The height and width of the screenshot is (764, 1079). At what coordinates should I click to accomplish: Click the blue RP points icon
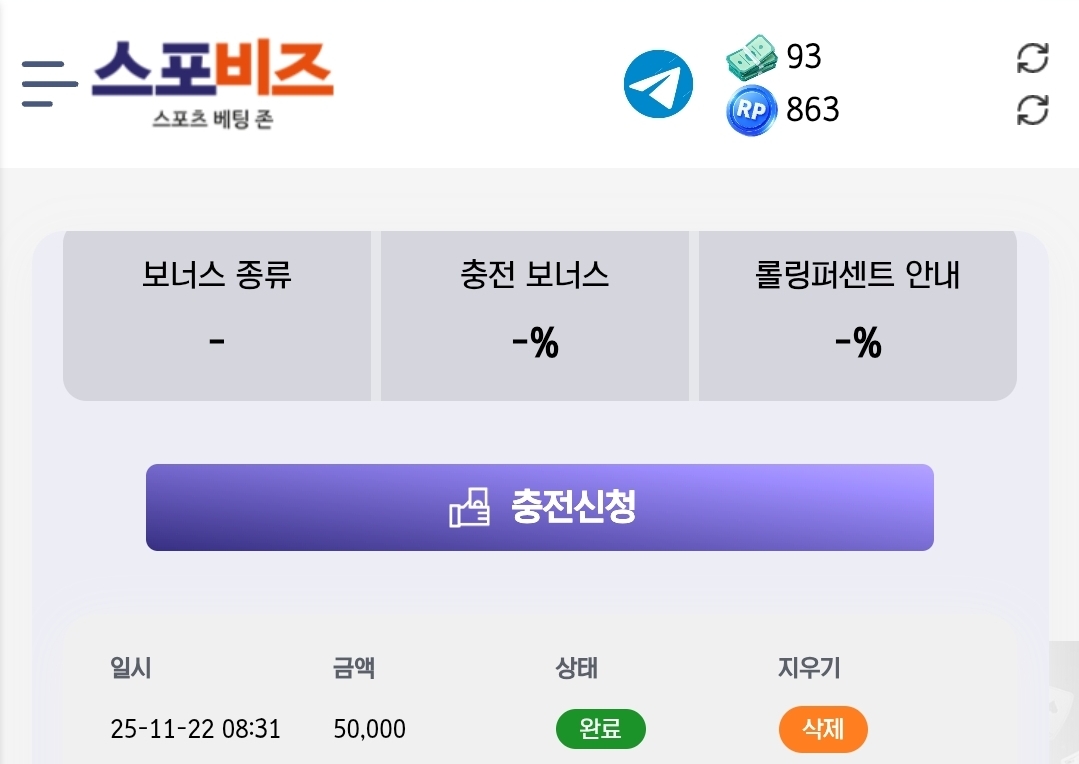point(751,111)
